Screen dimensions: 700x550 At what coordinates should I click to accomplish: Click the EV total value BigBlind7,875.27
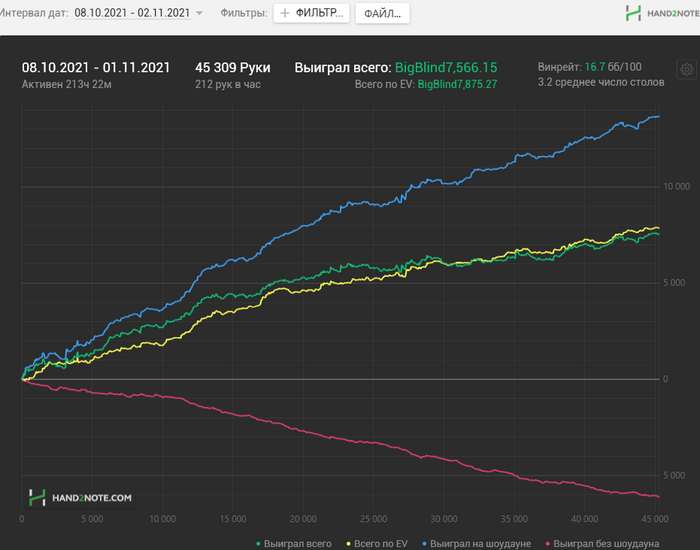pyautogui.click(x=457, y=84)
